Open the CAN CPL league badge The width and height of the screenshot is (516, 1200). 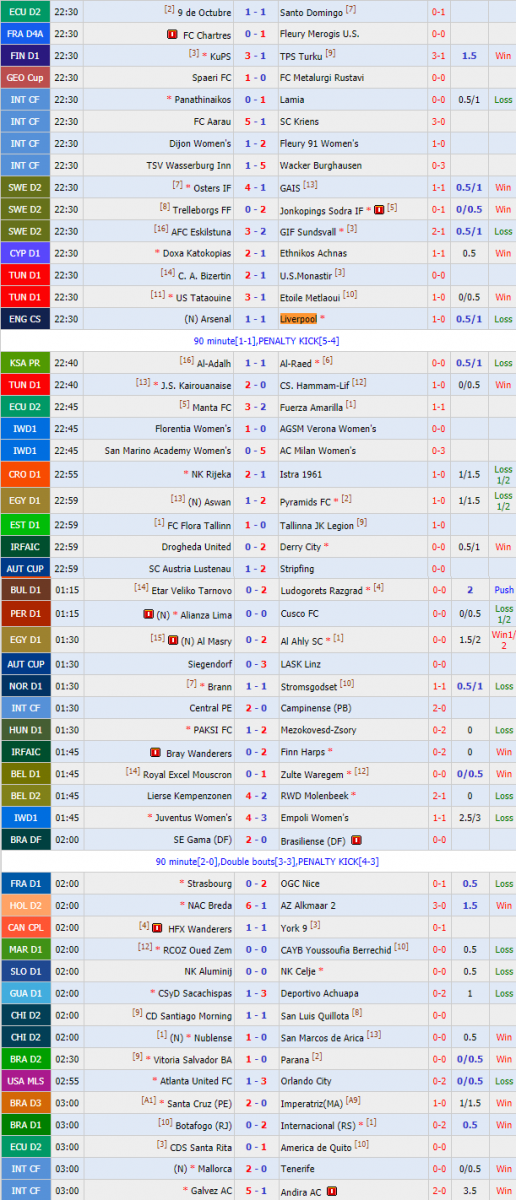coord(25,928)
